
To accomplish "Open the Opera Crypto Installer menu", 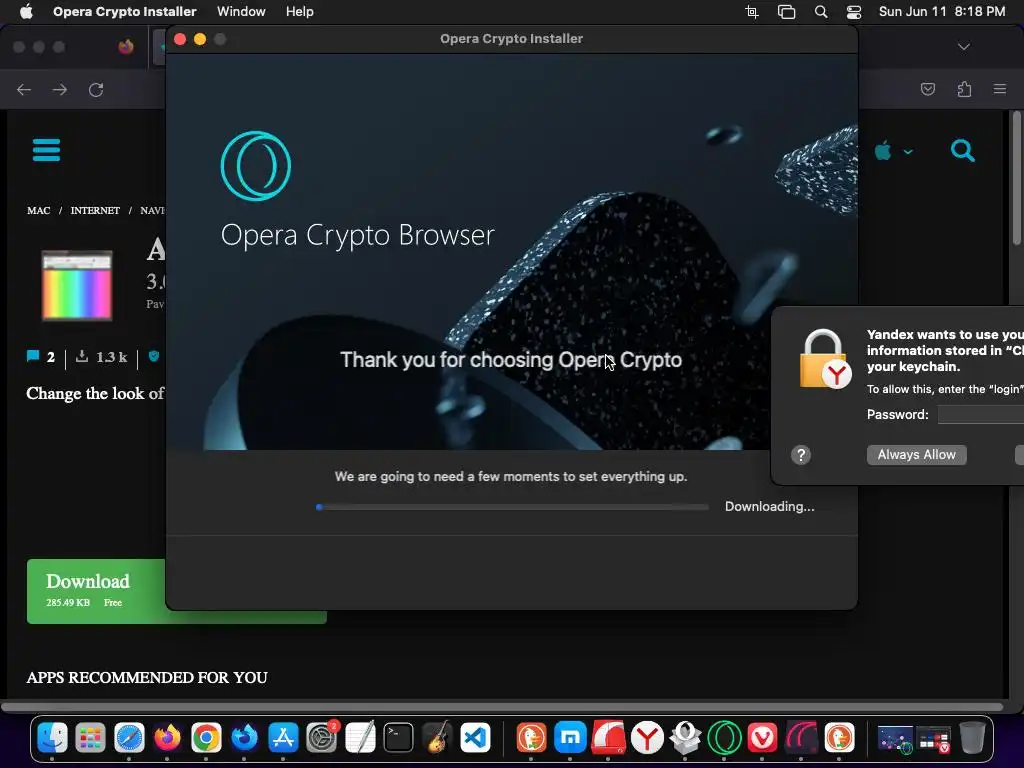I will (x=124, y=12).
